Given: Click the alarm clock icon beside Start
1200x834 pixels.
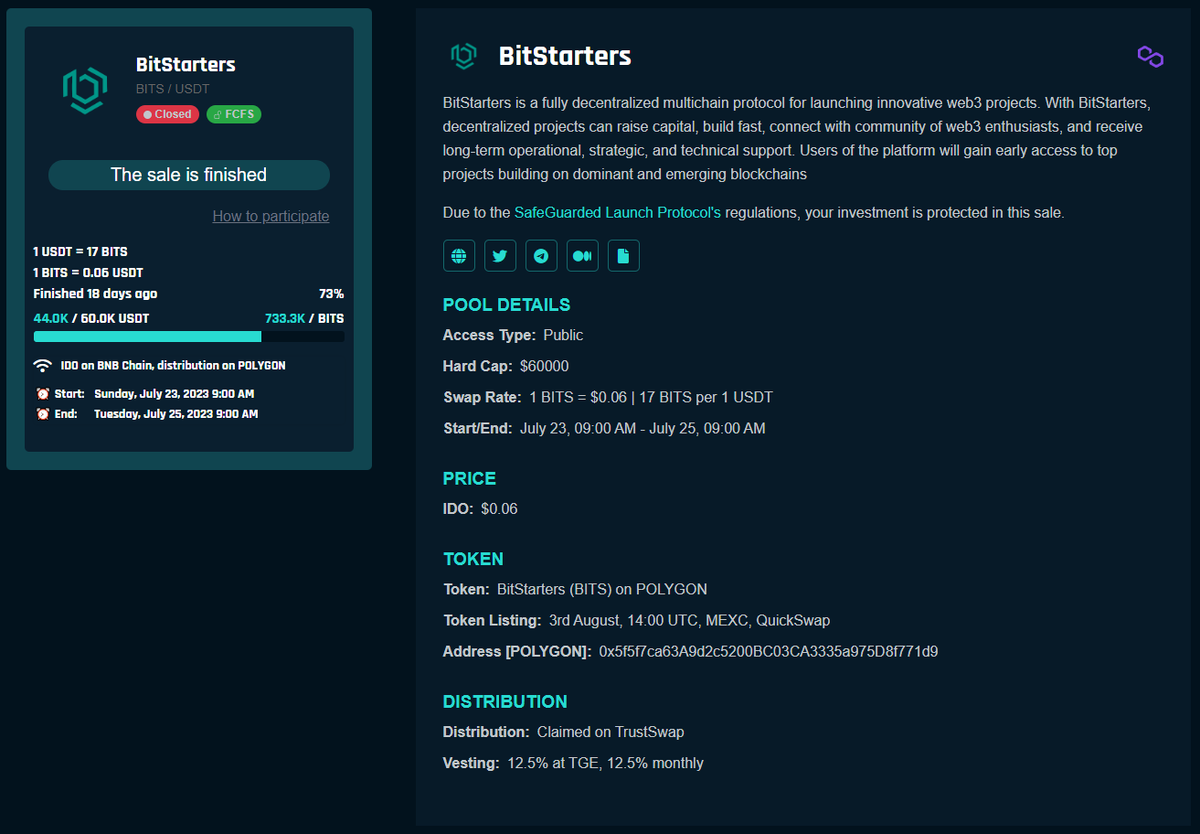Looking at the screenshot, I should tap(43, 394).
